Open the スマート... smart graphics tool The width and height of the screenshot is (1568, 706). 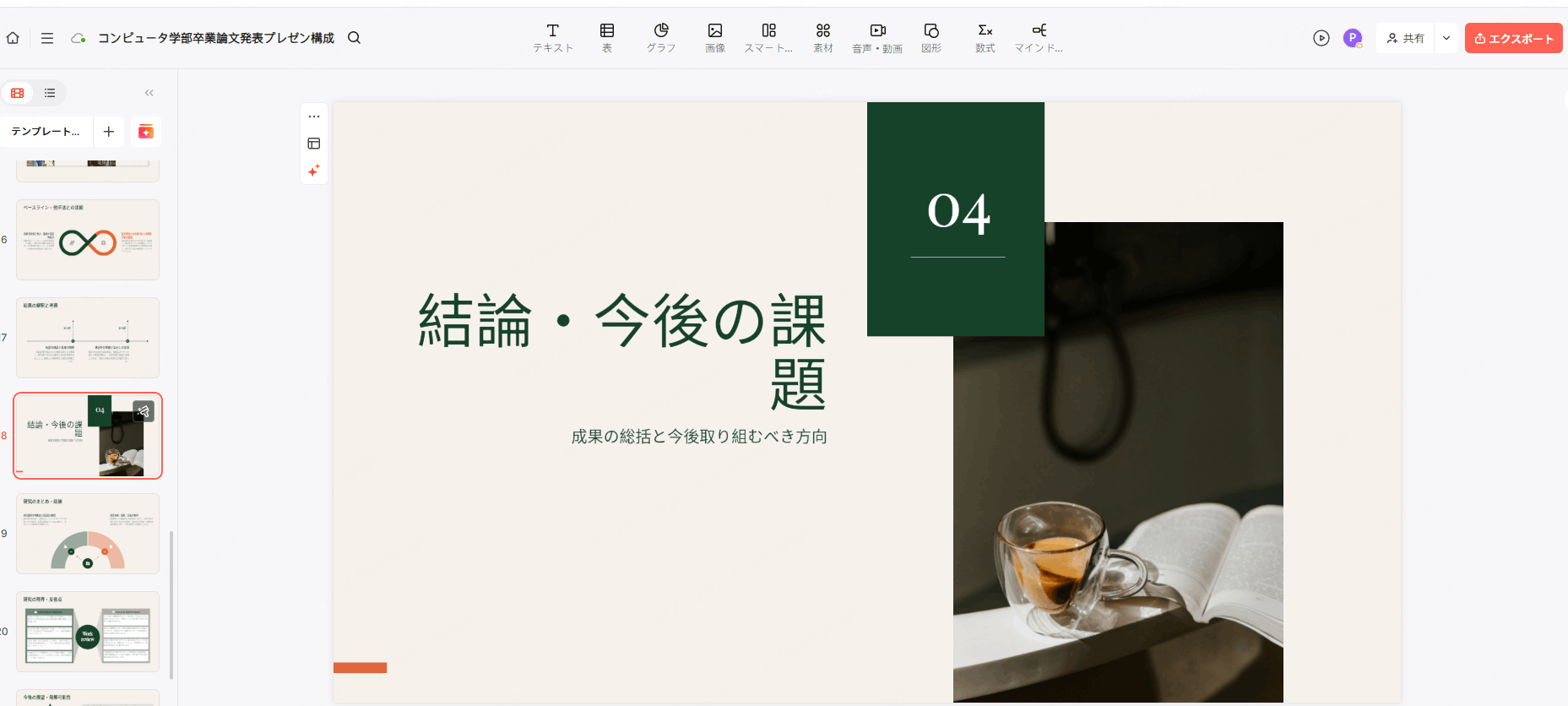768,38
